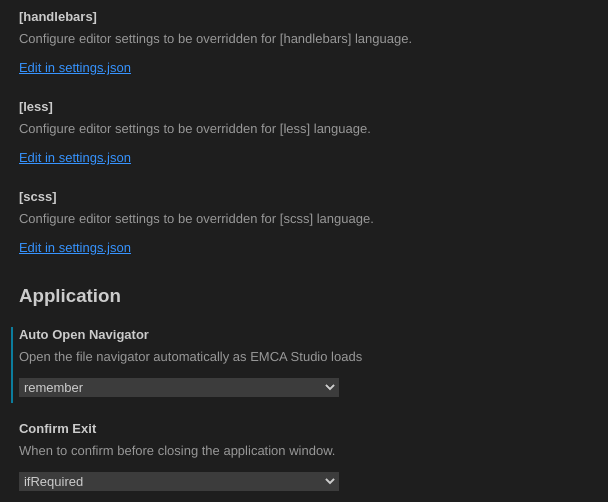Open settings.json link under [scss]

[x=75, y=248]
